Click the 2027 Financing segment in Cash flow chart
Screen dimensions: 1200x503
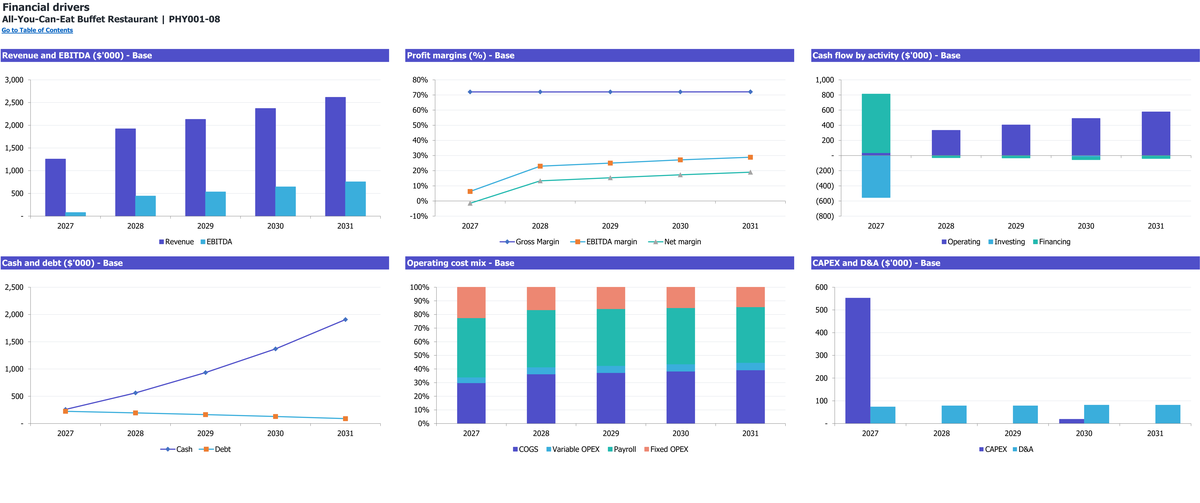tap(876, 124)
